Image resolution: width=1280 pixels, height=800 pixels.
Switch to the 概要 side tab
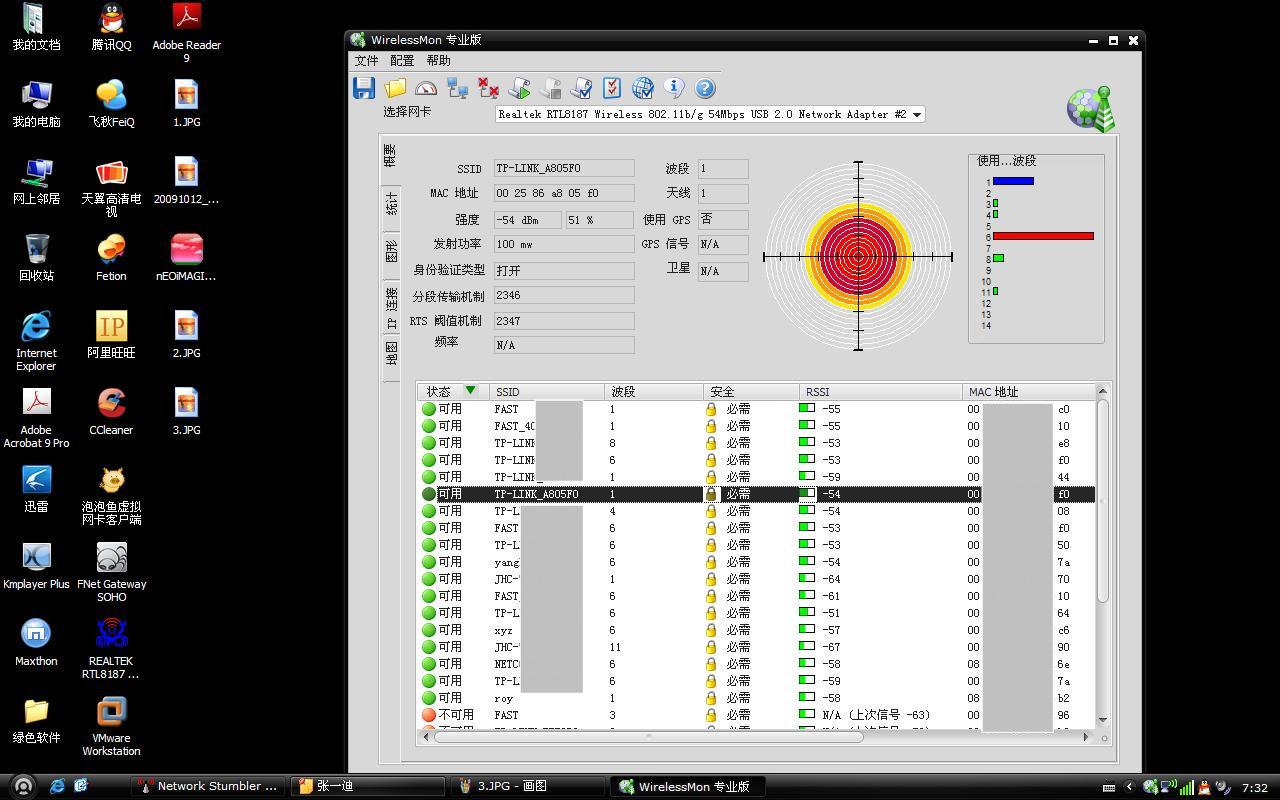[390, 156]
